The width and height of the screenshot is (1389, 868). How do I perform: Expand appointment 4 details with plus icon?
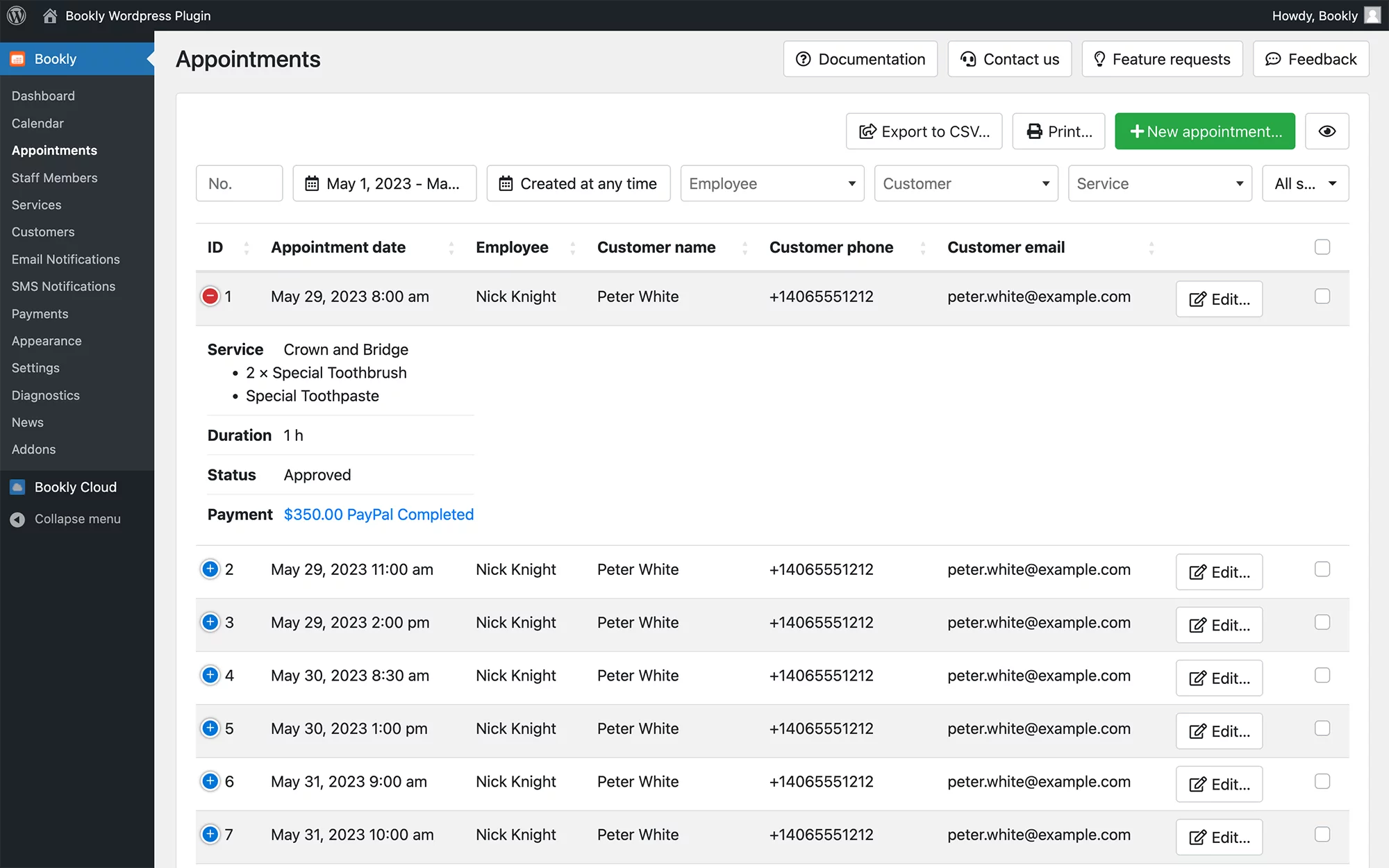tap(210, 675)
